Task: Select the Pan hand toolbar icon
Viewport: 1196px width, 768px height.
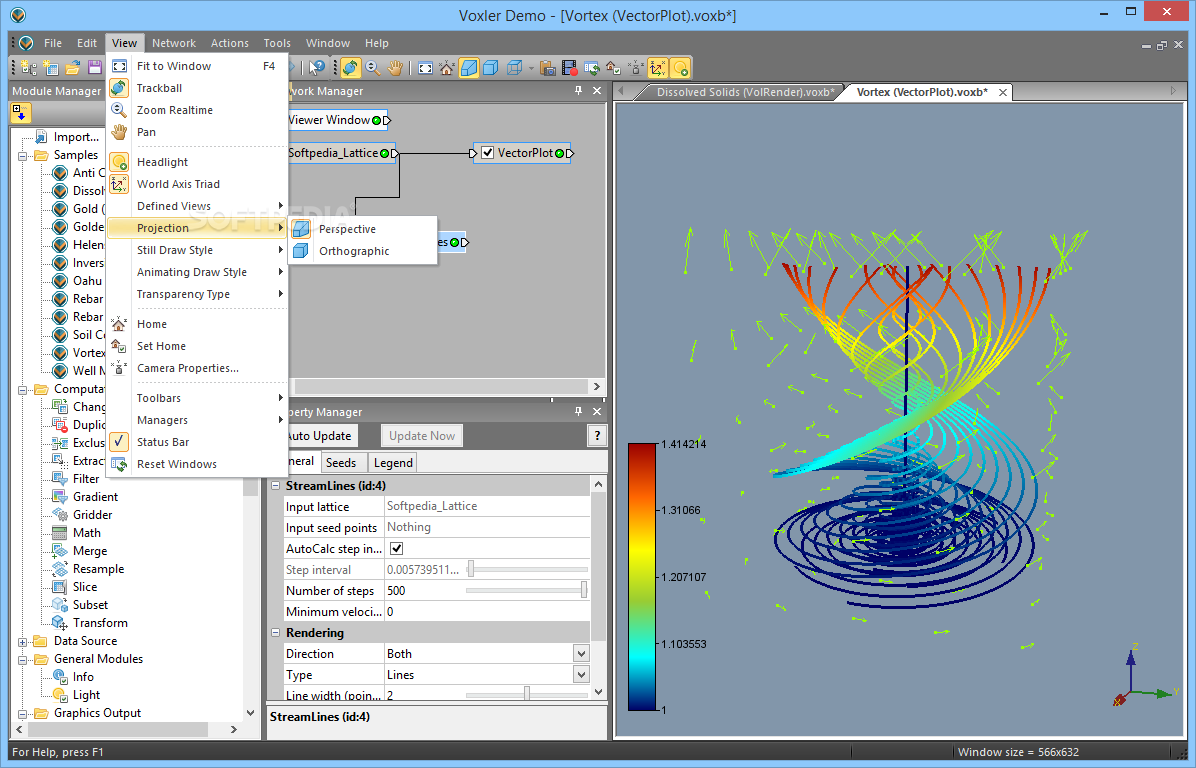Action: tap(394, 68)
